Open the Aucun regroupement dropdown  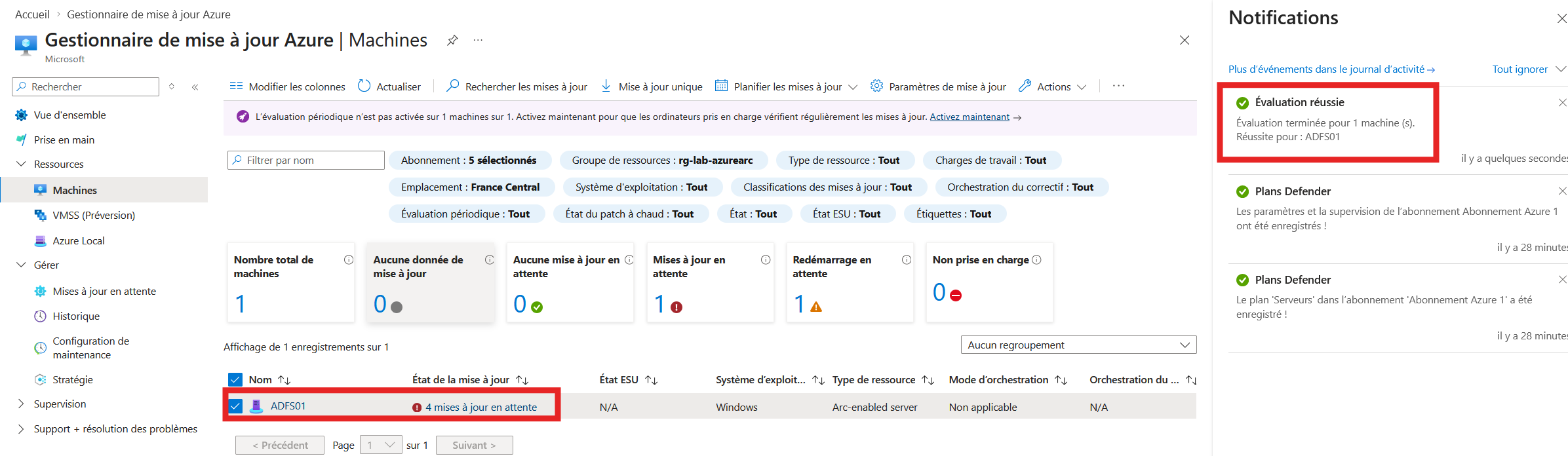point(1078,345)
